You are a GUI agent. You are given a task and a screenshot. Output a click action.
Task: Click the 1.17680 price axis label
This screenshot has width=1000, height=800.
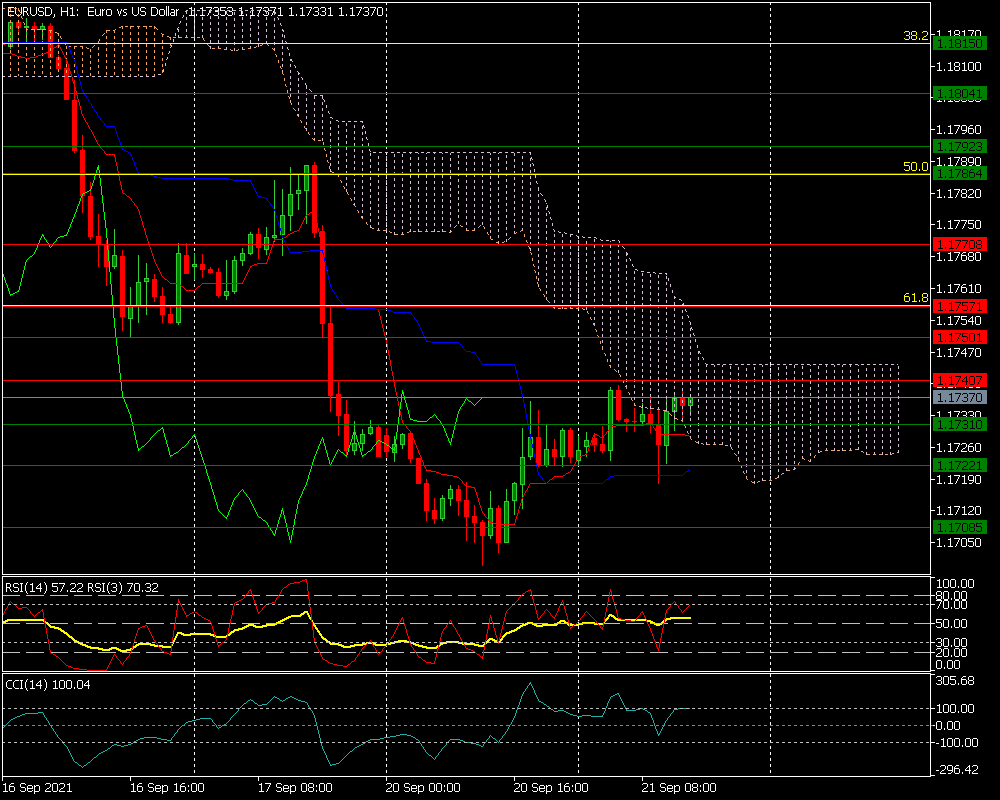[x=959, y=256]
